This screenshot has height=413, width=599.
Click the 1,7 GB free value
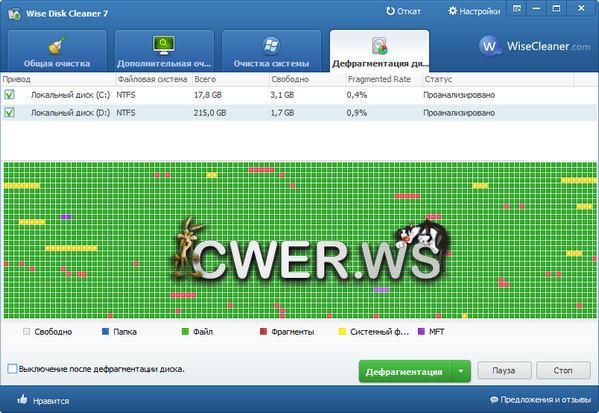pyautogui.click(x=282, y=113)
